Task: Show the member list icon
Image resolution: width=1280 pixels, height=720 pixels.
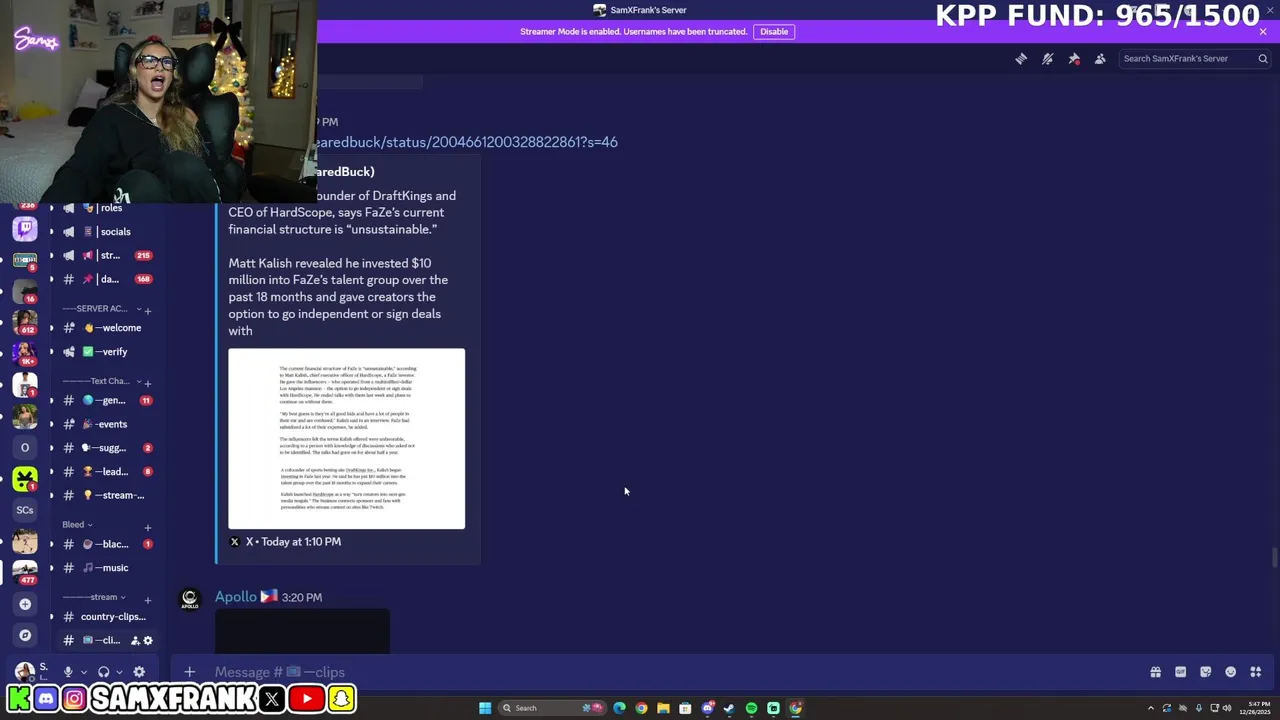Action: pos(1100,59)
